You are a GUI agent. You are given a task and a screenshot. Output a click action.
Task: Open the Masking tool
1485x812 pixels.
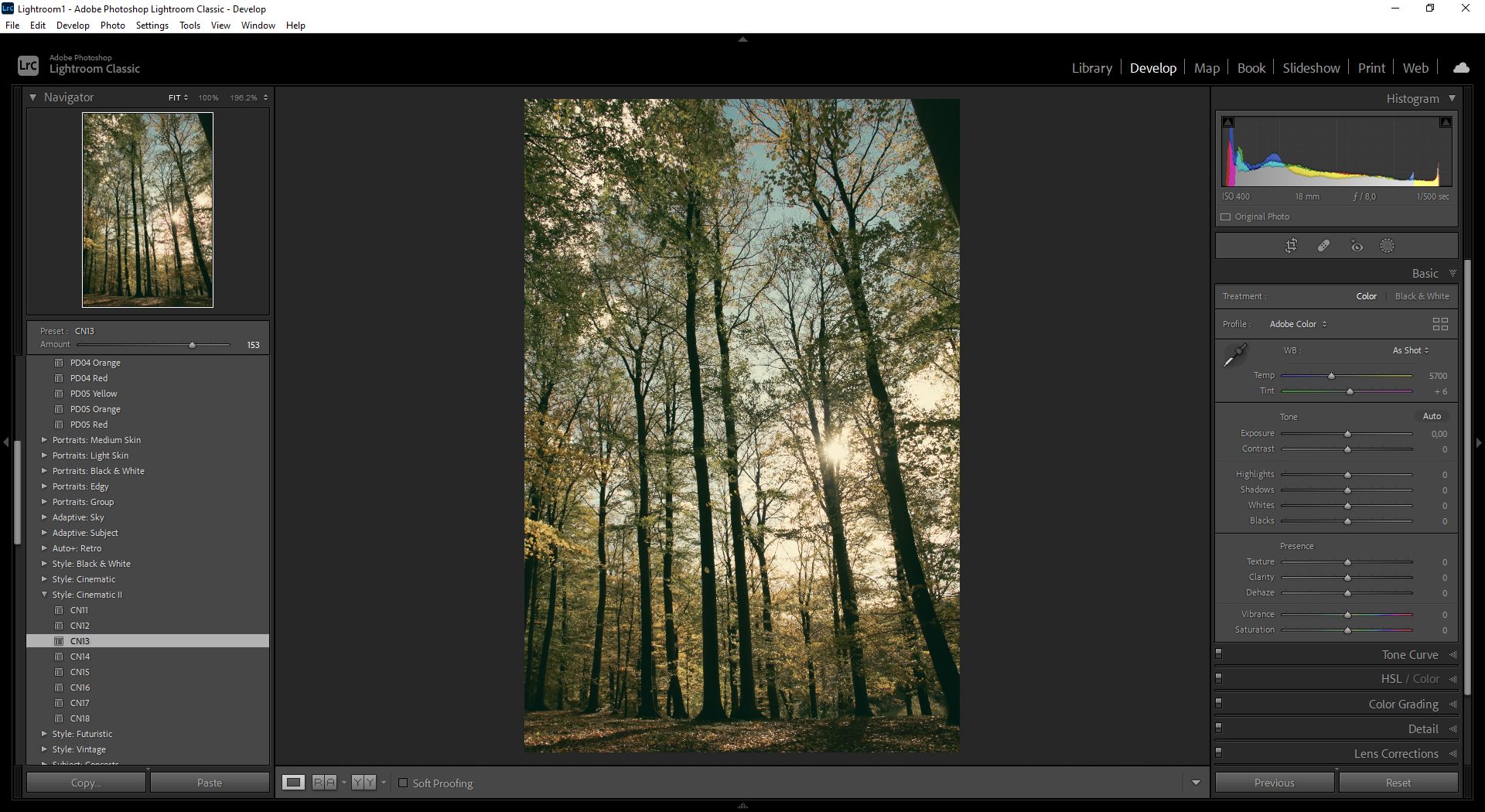[x=1387, y=245]
